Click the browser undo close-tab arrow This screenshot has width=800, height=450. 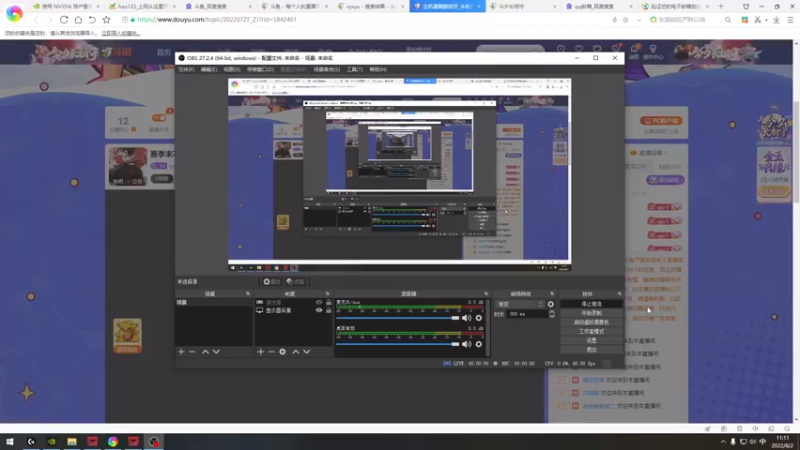[92, 19]
